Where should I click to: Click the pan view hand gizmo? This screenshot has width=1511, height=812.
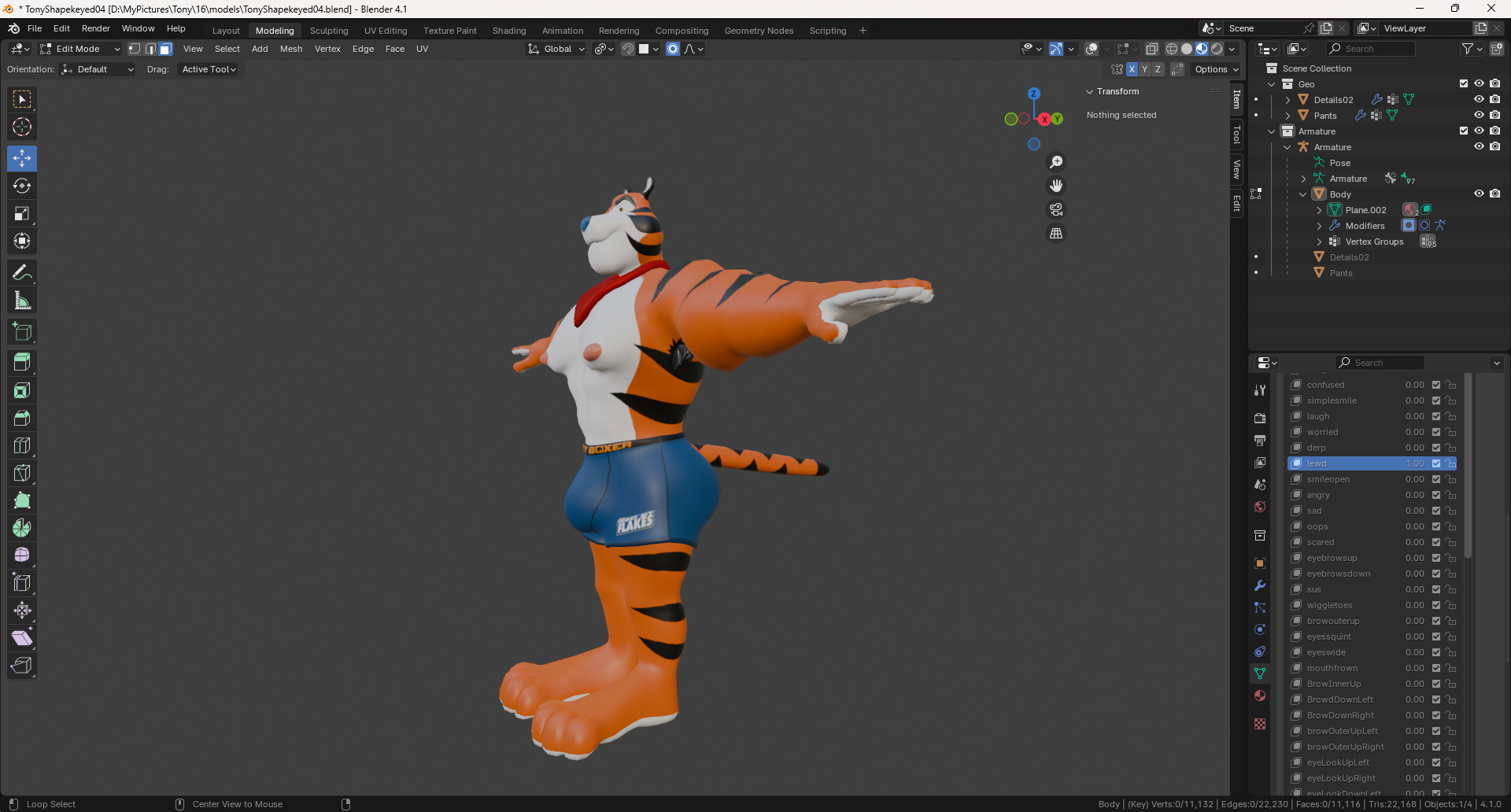[1056, 186]
